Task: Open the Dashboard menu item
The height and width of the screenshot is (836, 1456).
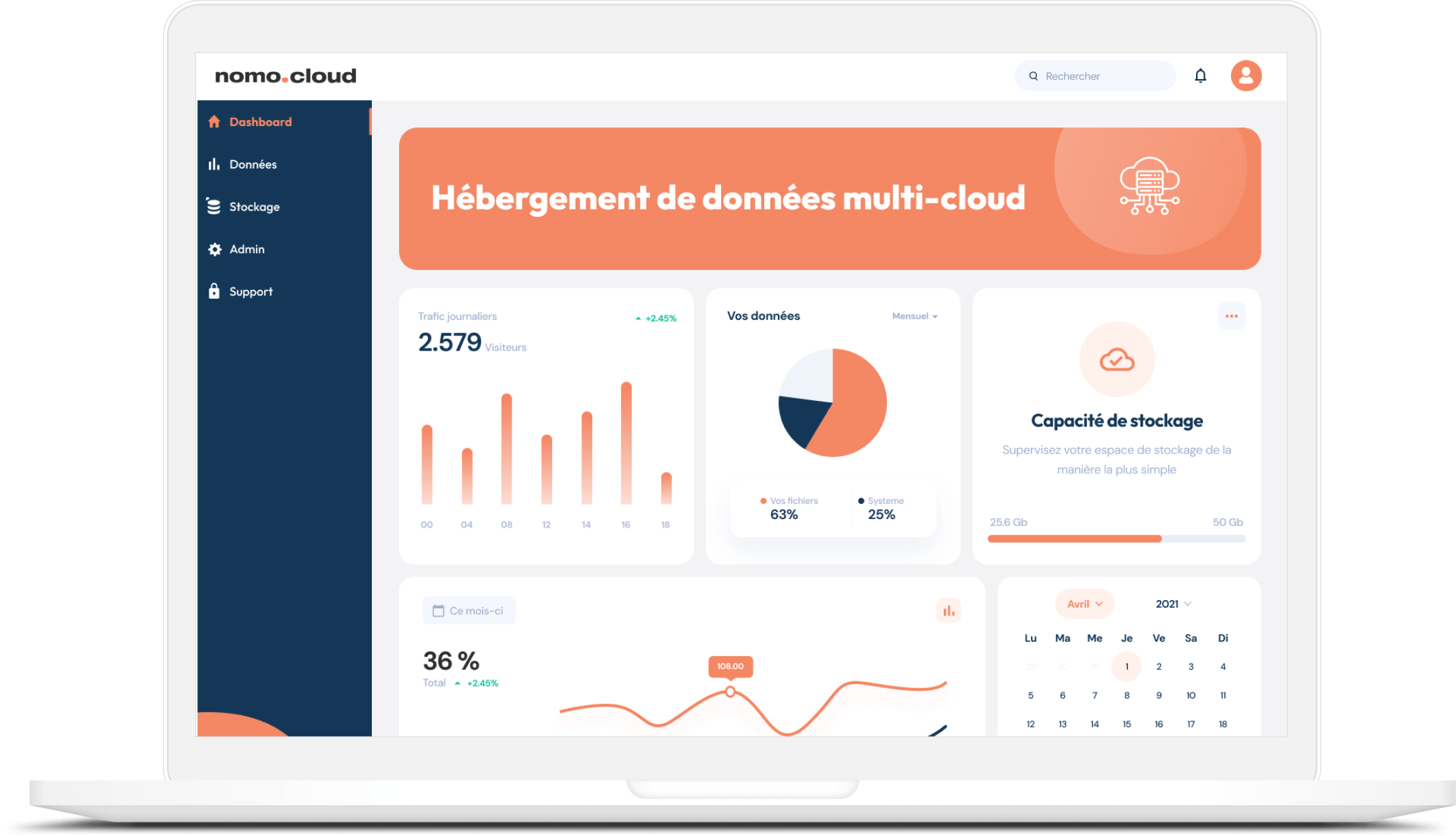Action: tap(260, 122)
